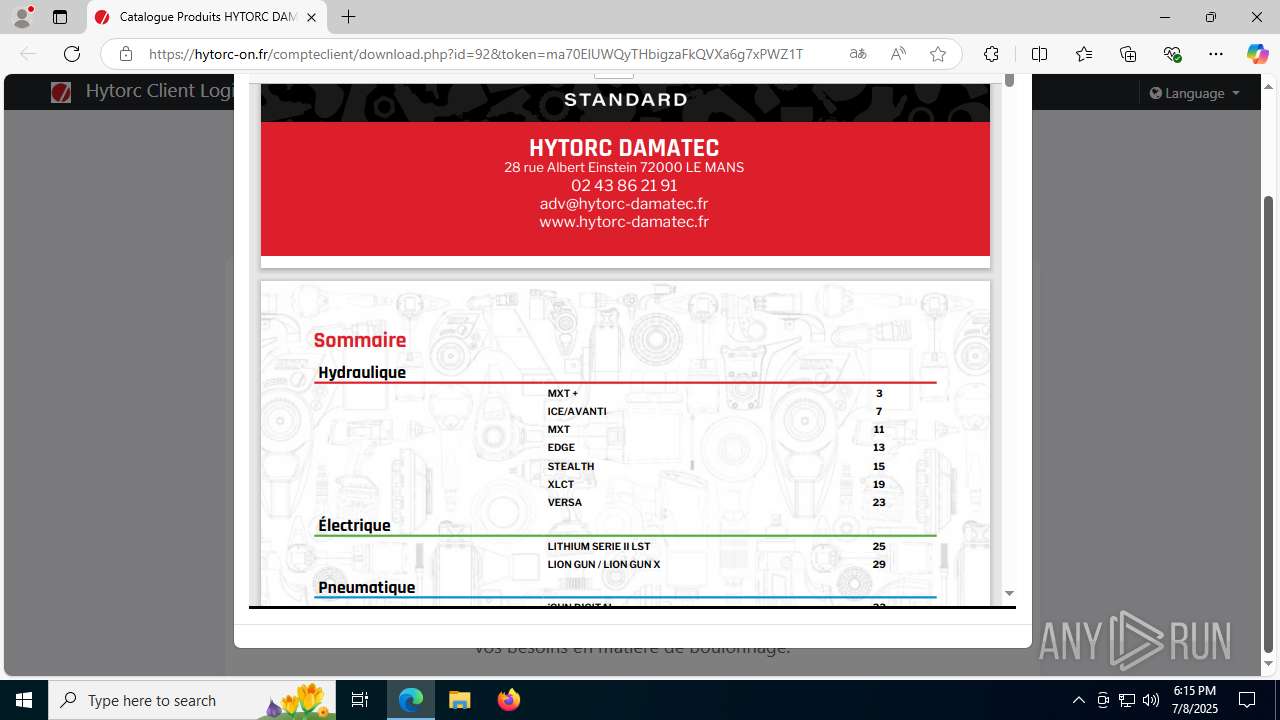Screen dimensions: 1280x720
Task: Open Task View on the taskbar
Action: pos(360,700)
